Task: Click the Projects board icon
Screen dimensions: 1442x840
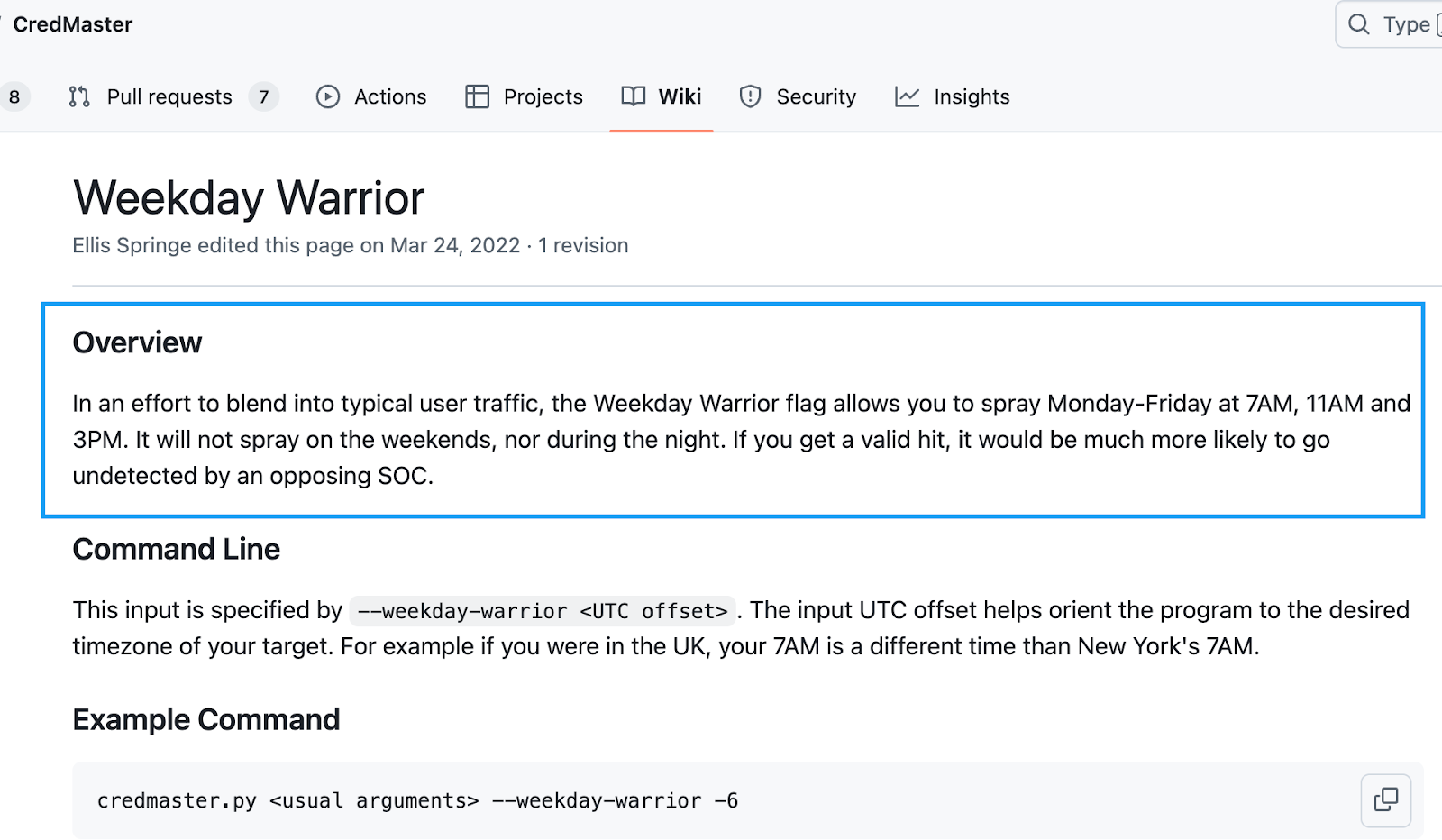Action: (x=477, y=96)
